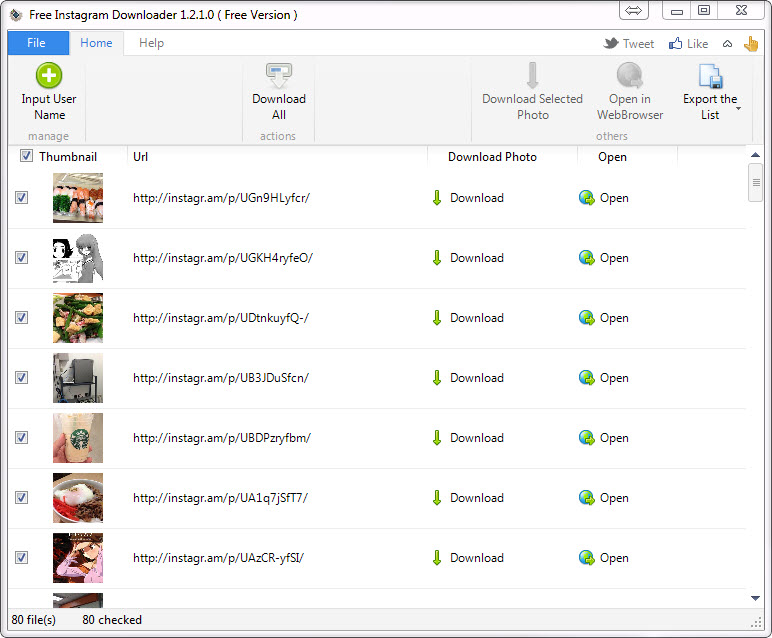Select the green beans dish thumbnail

[x=78, y=318]
